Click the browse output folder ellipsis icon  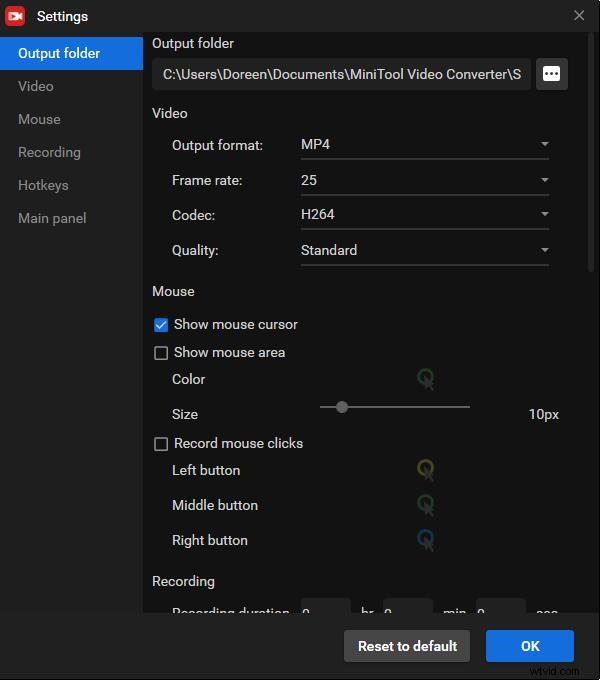[x=552, y=74]
